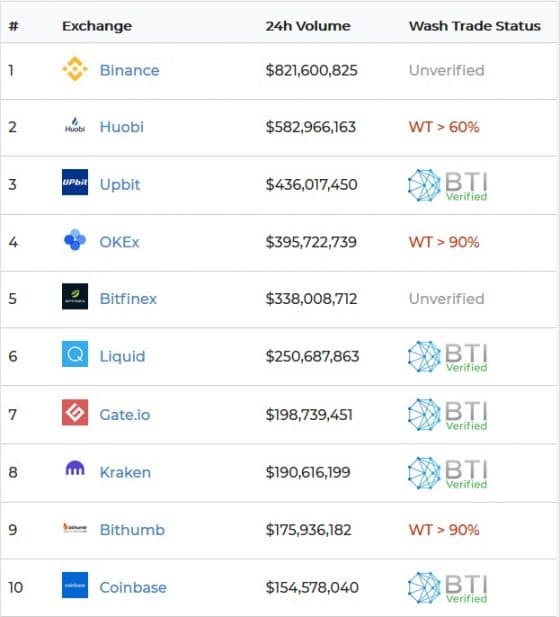560x617 pixels.
Task: Click Kraken's BTI Verified badge
Action: tap(448, 473)
